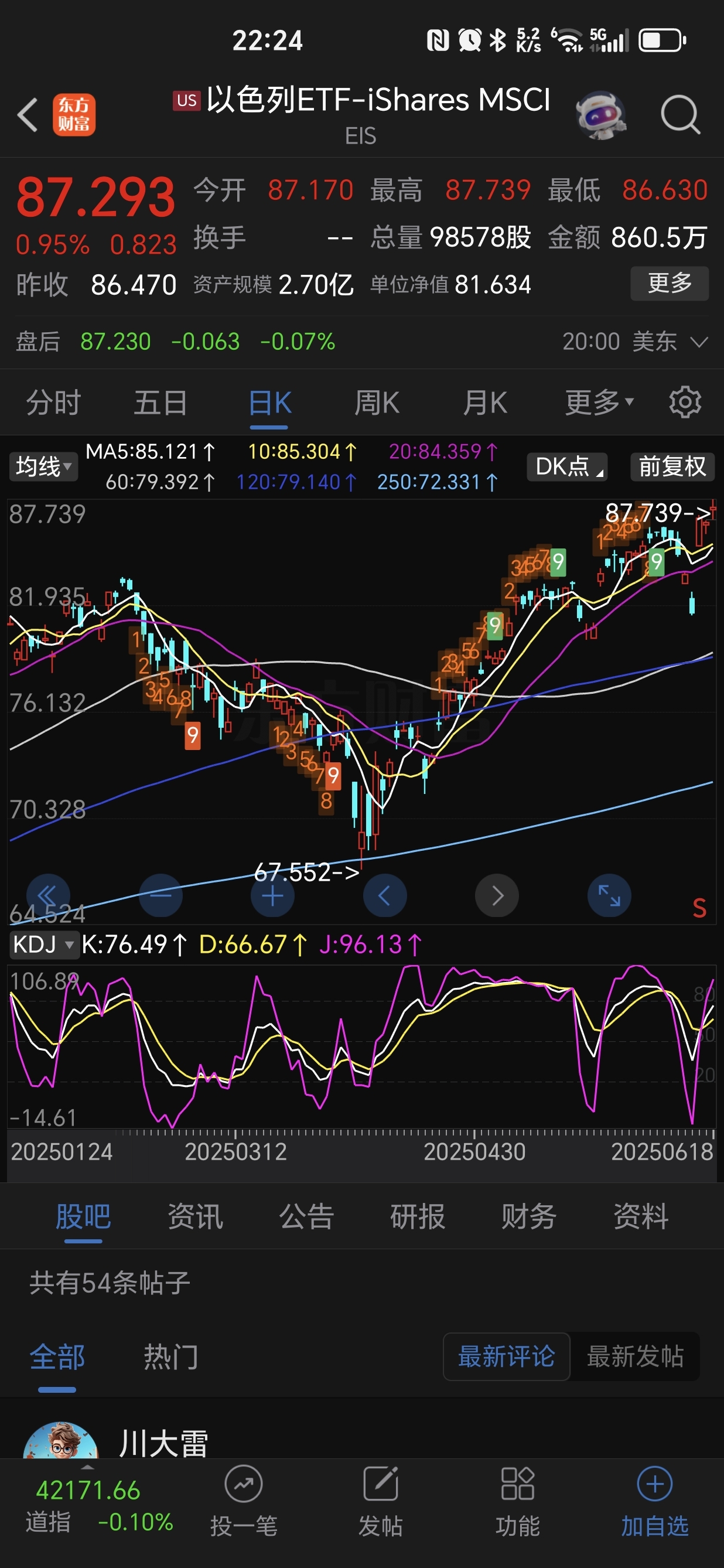Viewport: 724px width, 1568px height.
Task: Tap Bluetooth icon in status bar
Action: click(498, 40)
